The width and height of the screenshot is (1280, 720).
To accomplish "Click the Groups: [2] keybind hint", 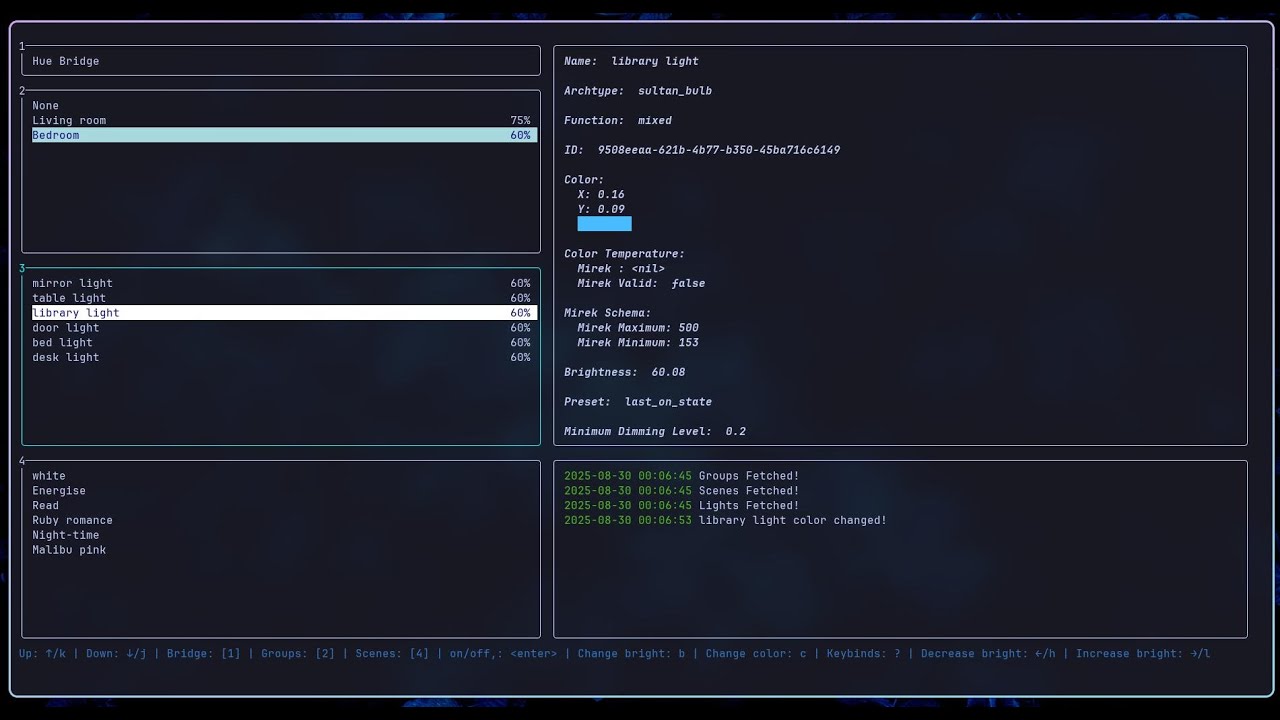I will (298, 654).
